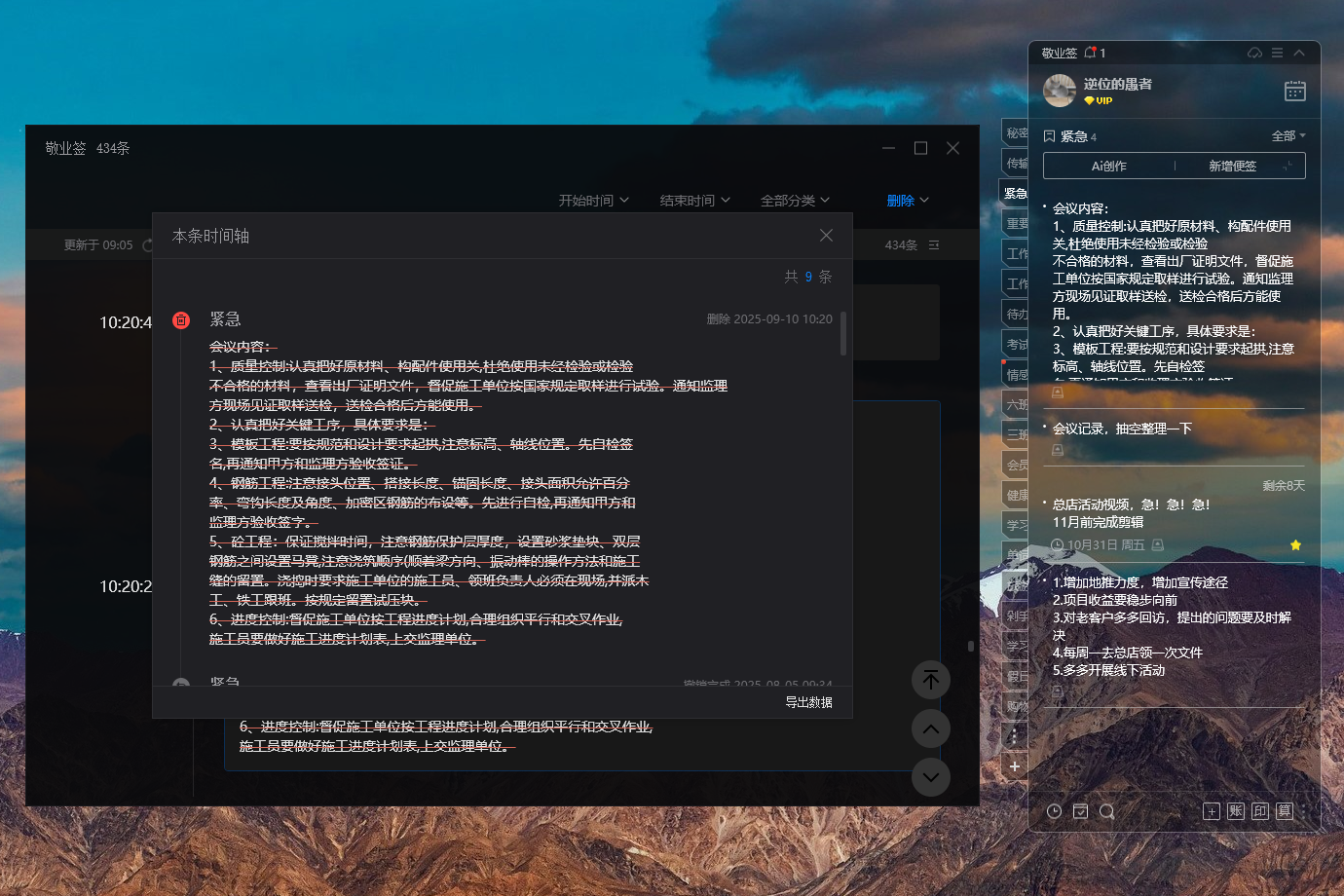Click the 账 accounting icon
This screenshot has height=896, width=1344.
click(1236, 811)
